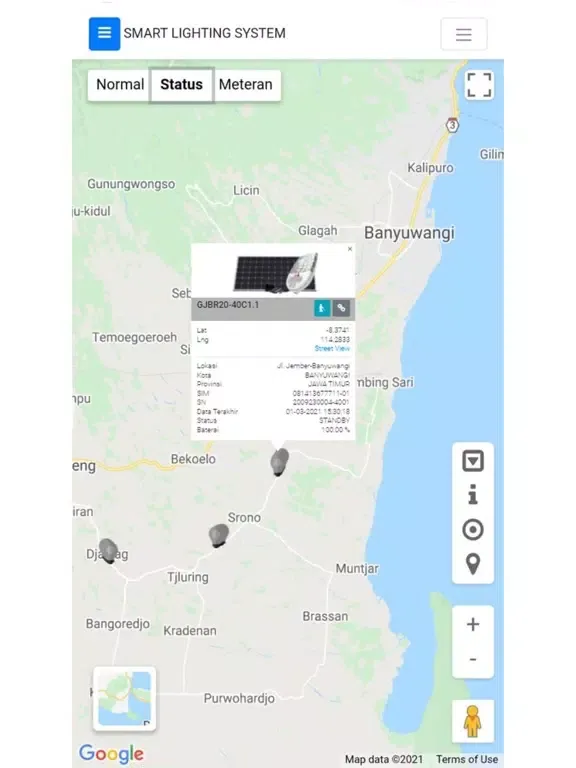Expand the top-right hamburger navigation menu
The width and height of the screenshot is (576, 768).
click(463, 34)
